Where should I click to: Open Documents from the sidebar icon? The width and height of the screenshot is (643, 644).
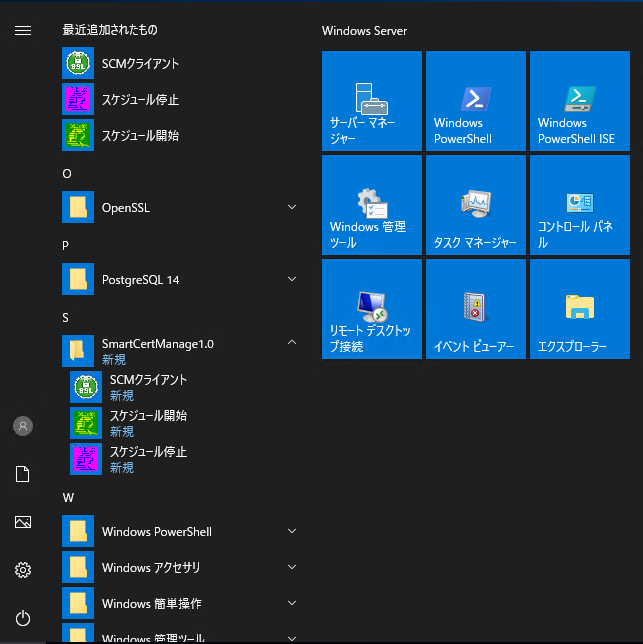[23, 474]
